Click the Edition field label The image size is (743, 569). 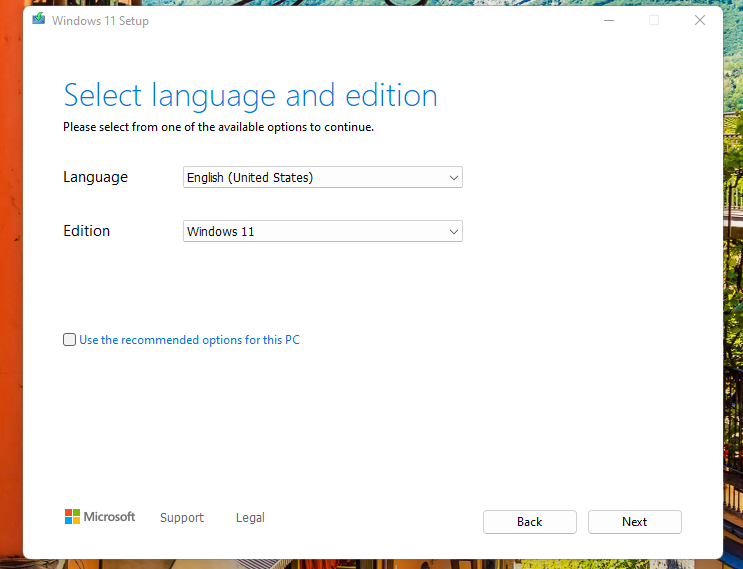point(86,231)
